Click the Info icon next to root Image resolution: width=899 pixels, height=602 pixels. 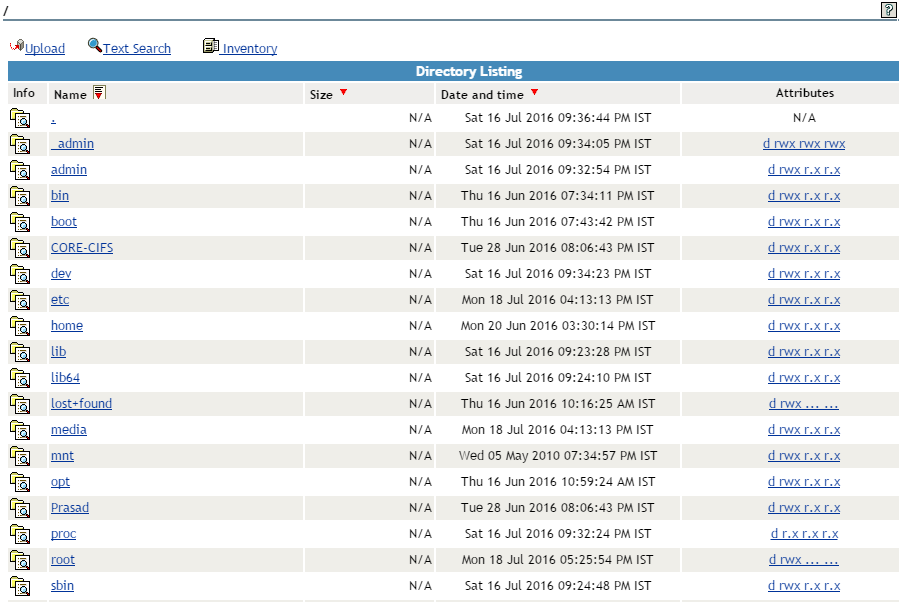coord(20,560)
